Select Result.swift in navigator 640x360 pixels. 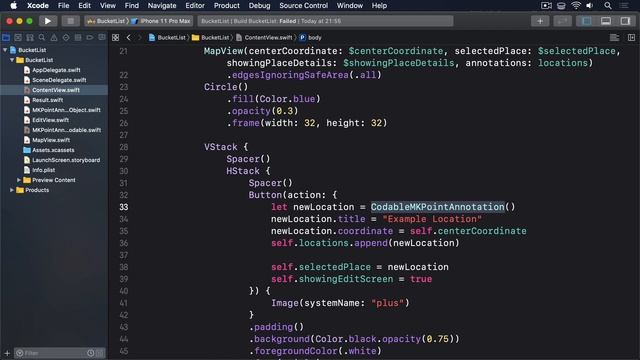[47, 100]
